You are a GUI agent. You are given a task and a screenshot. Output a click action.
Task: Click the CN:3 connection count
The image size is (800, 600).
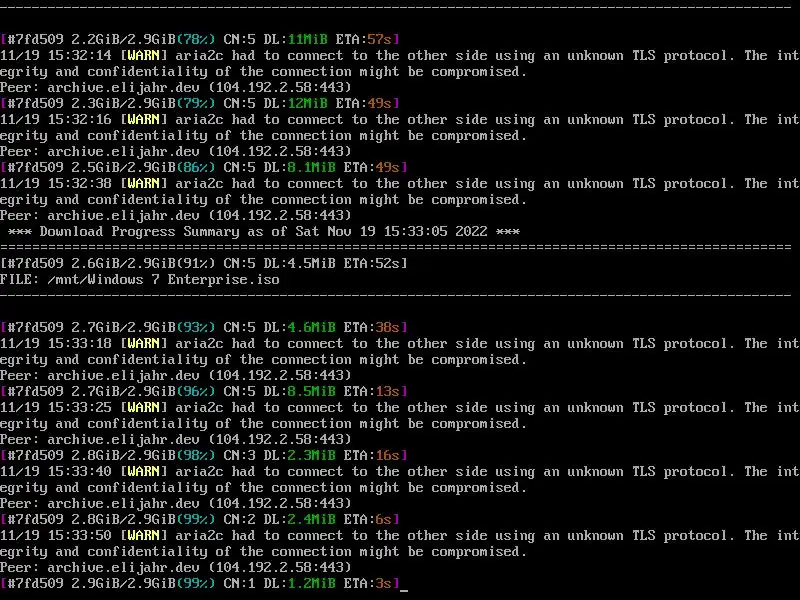(x=239, y=455)
